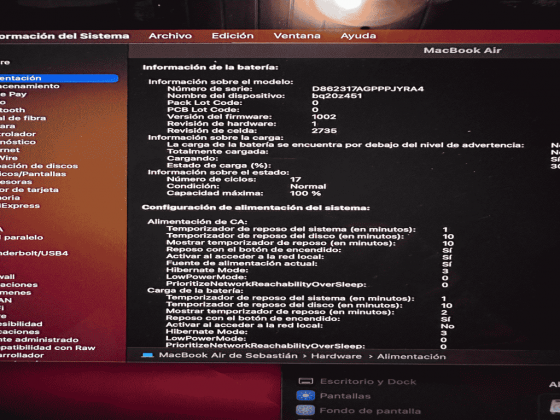Select the Compatibilidad con Raw sidebar row
Viewport: 560px width, 420px height.
(x=48, y=348)
